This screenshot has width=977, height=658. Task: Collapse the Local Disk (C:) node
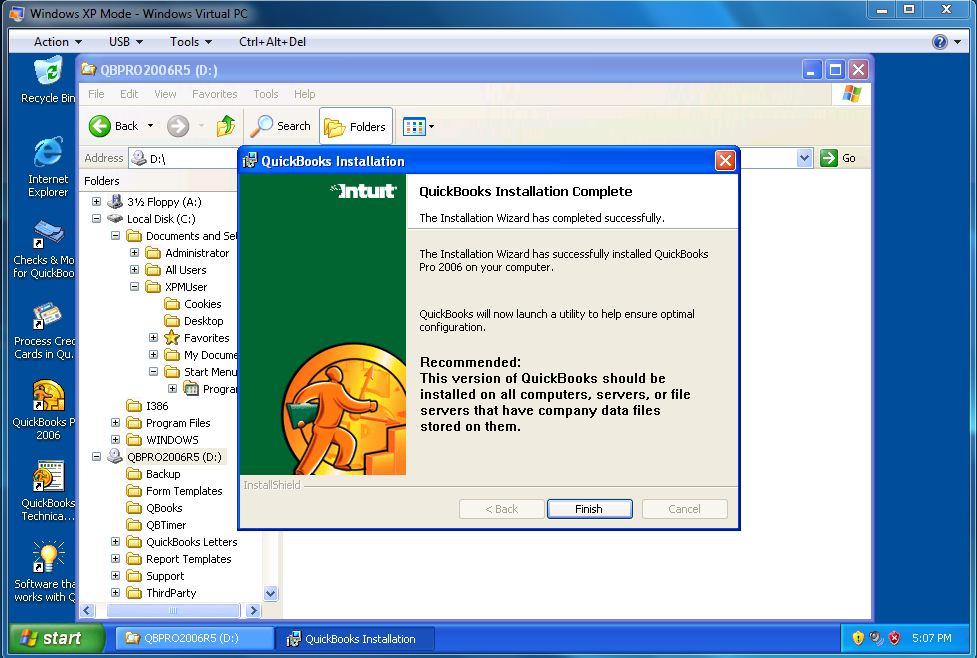(x=96, y=219)
